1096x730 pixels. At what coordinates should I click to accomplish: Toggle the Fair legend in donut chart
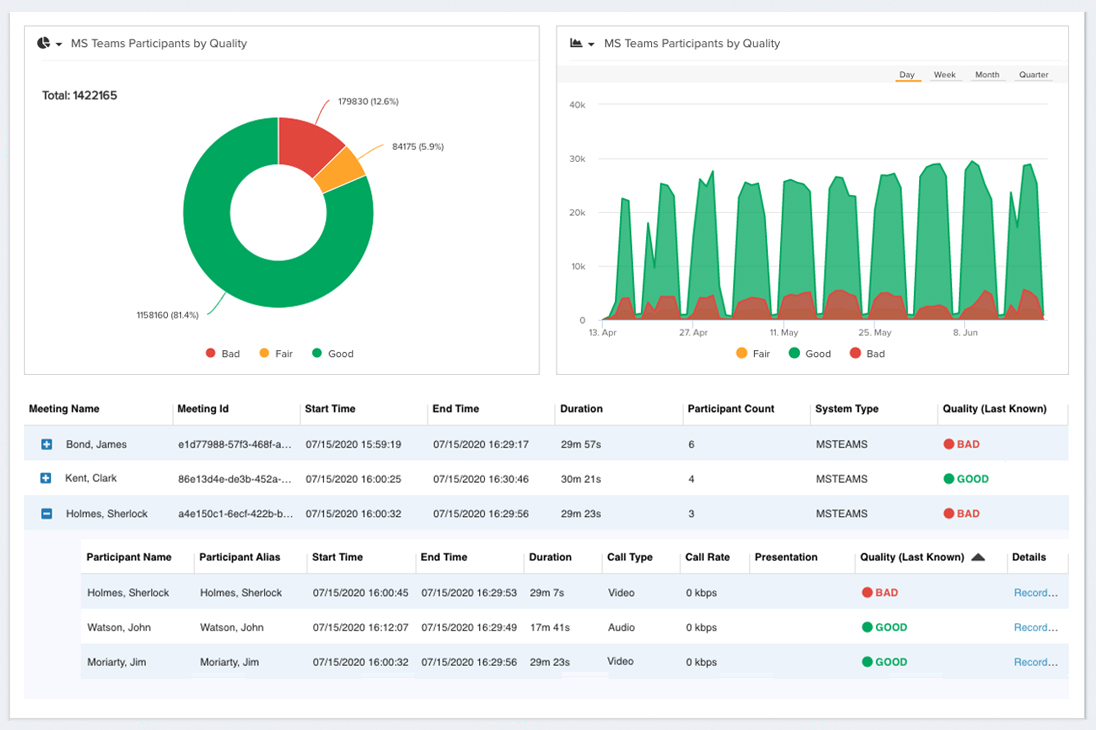276,354
